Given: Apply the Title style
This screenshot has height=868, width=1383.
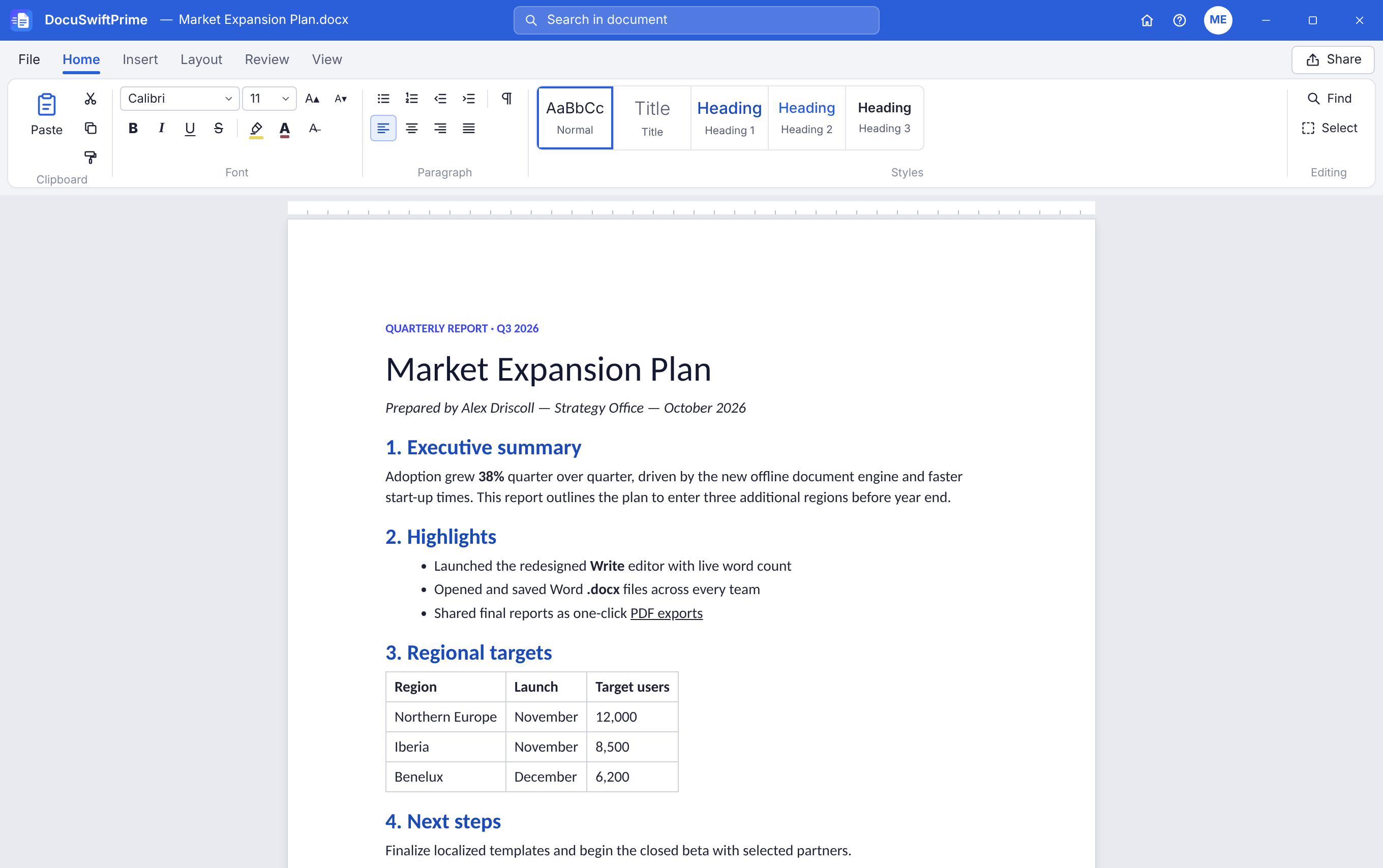Looking at the screenshot, I should [652, 118].
